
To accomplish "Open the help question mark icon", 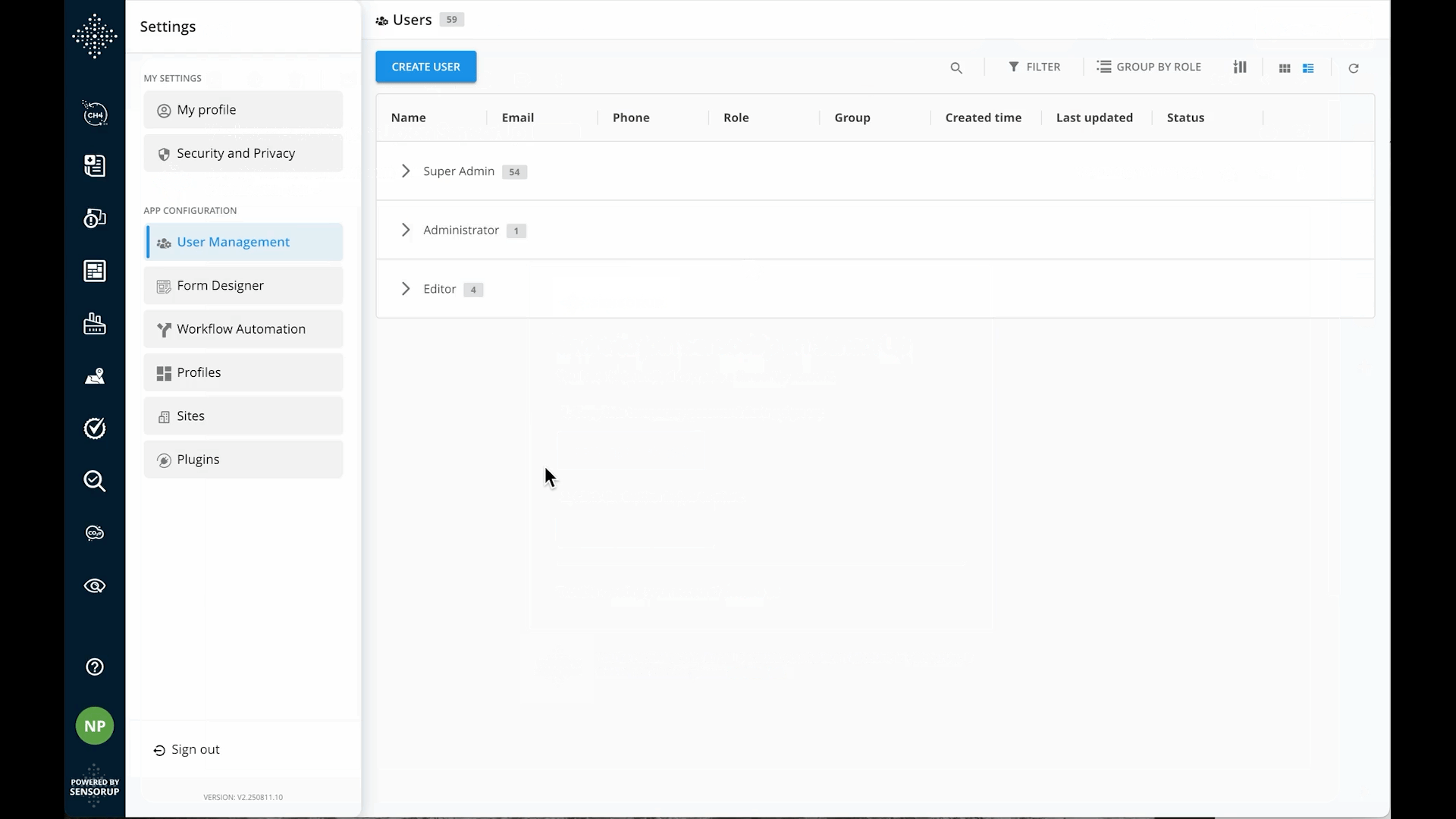I will [x=95, y=667].
